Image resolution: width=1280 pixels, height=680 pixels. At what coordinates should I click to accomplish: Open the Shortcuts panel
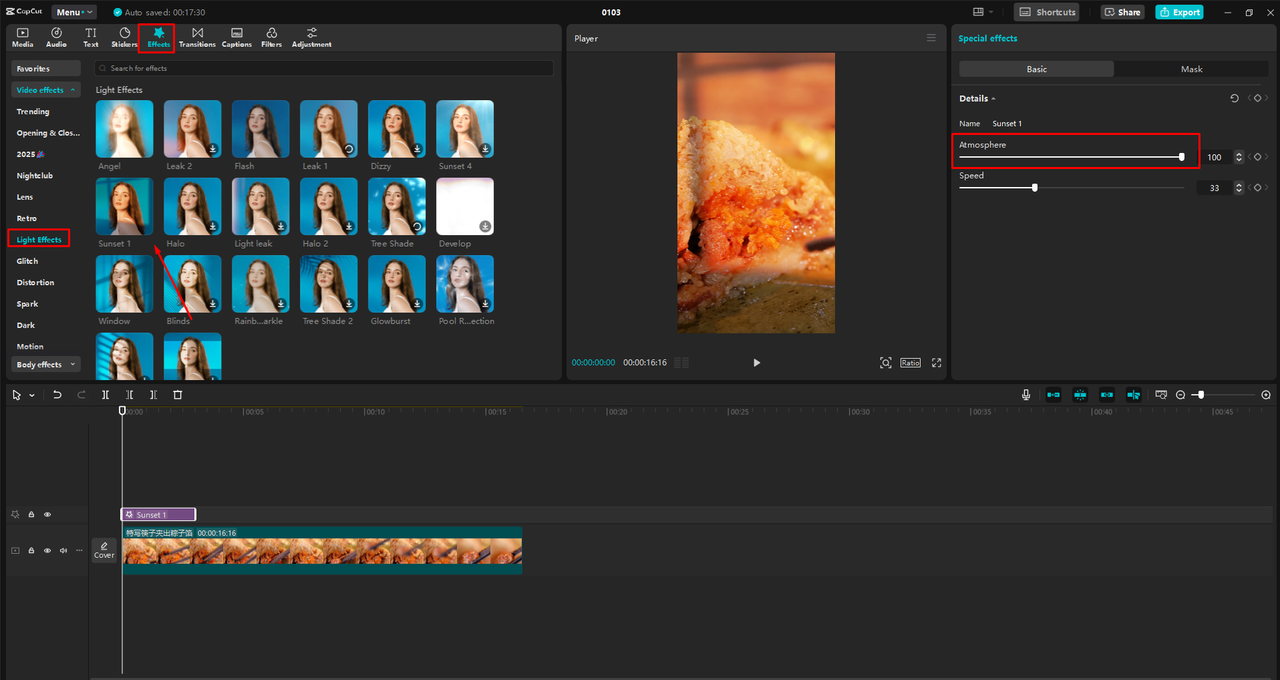pyautogui.click(x=1047, y=12)
